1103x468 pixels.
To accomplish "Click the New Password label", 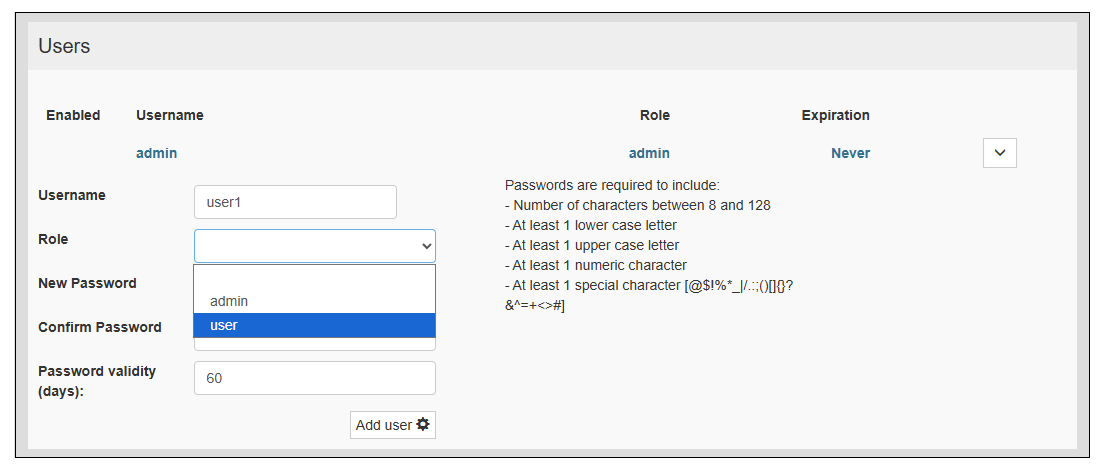I will [x=87, y=283].
